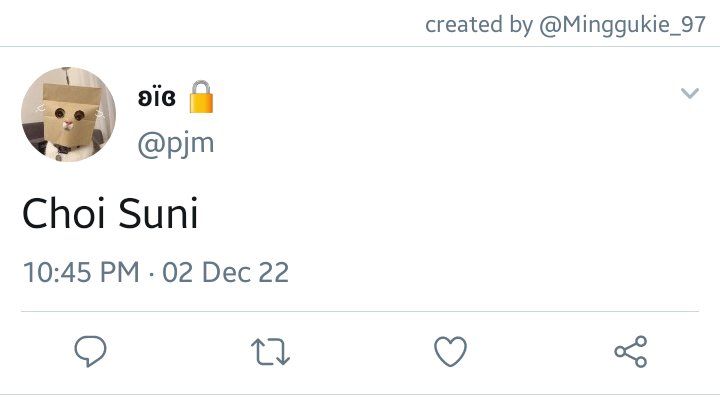Click the 10:45 PM timestamp
Image resolution: width=720 pixels, height=406 pixels.
tap(81, 272)
